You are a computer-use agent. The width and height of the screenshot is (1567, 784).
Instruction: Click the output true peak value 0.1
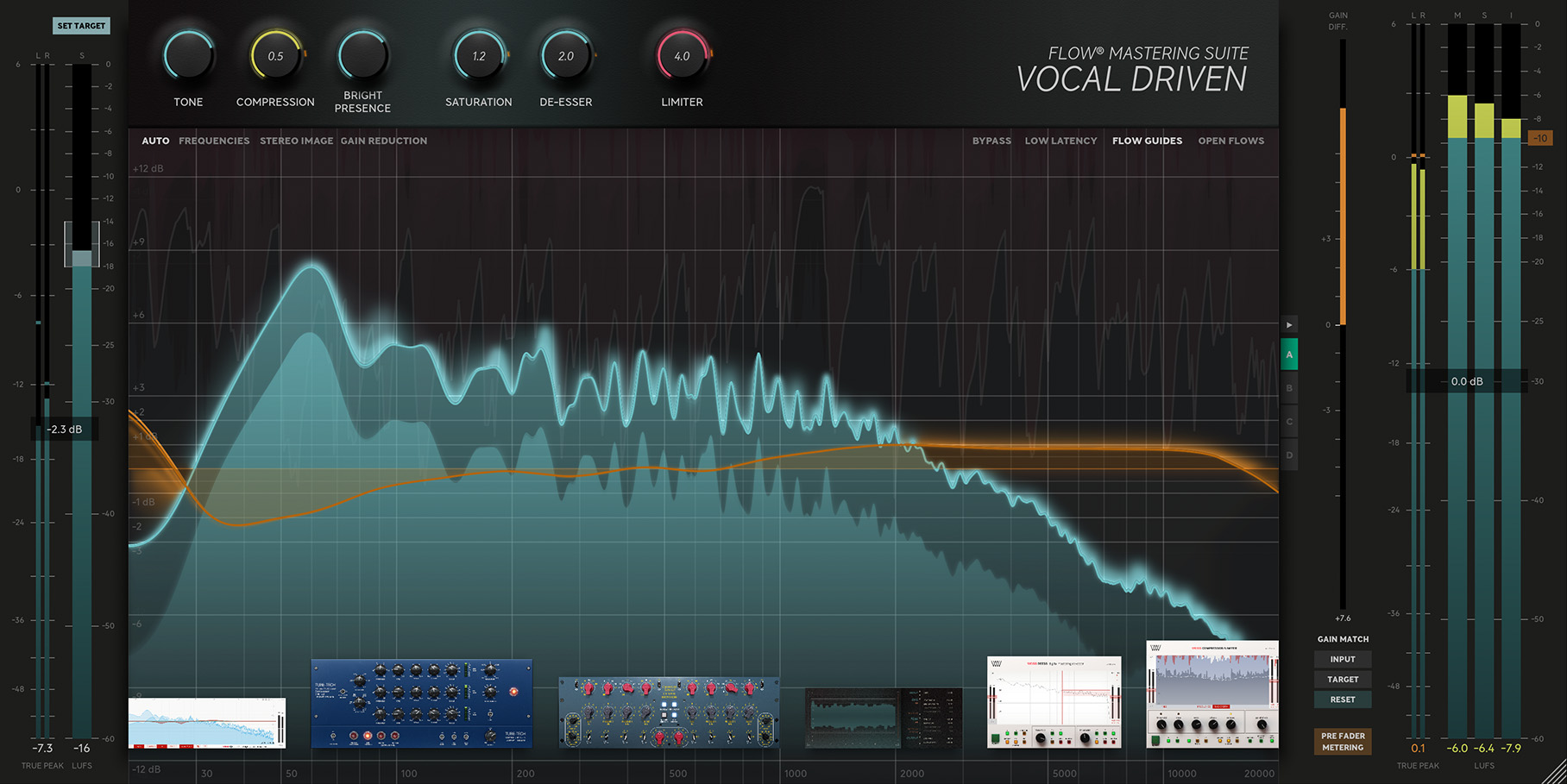point(1418,749)
